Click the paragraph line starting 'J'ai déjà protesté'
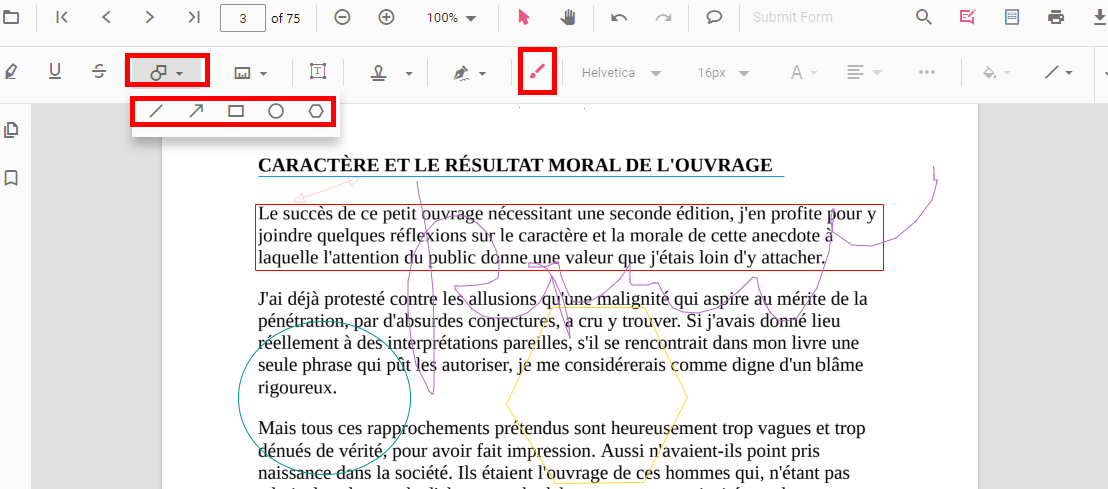This screenshot has height=489, width=1108. pyautogui.click(x=563, y=300)
